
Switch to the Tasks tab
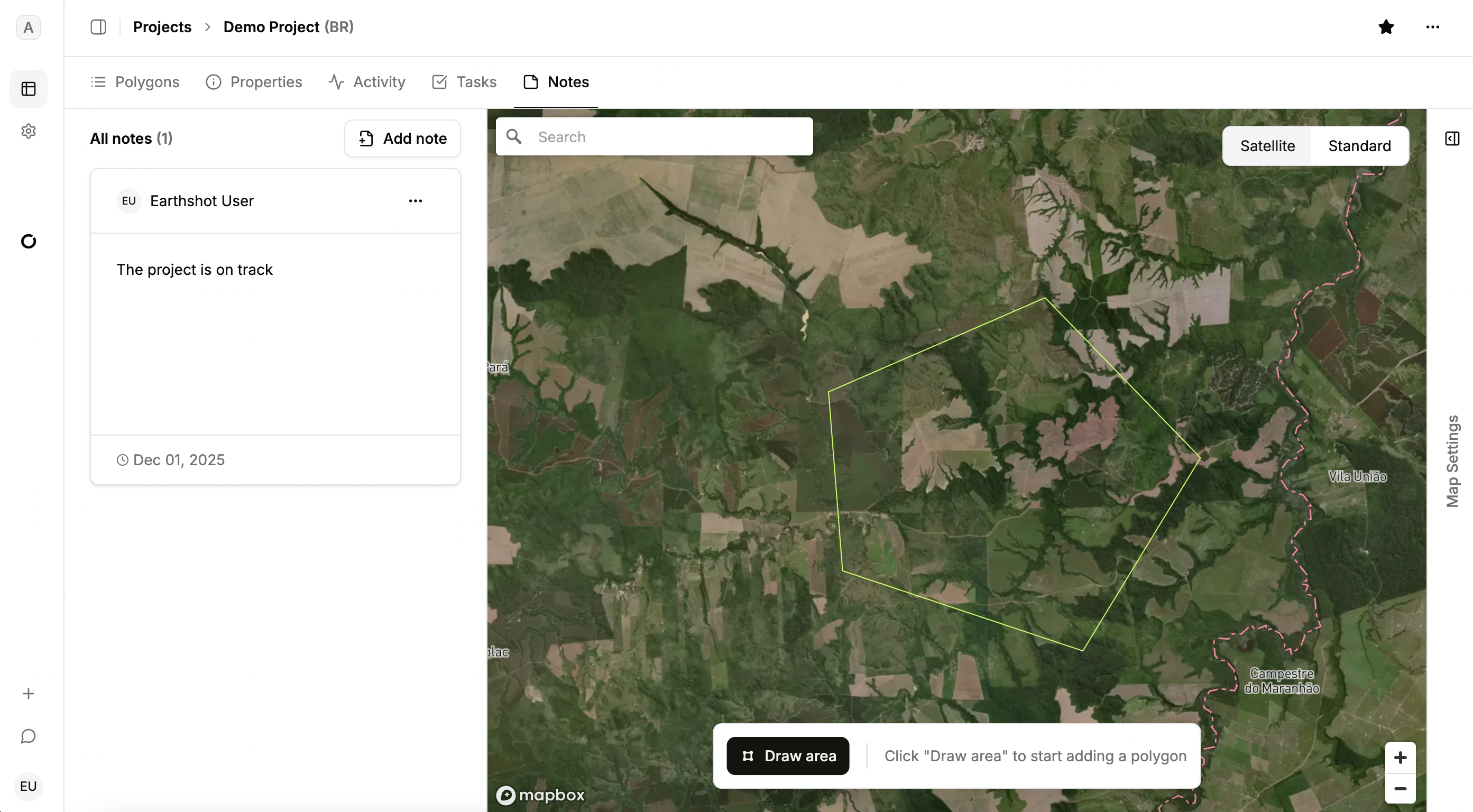click(464, 82)
